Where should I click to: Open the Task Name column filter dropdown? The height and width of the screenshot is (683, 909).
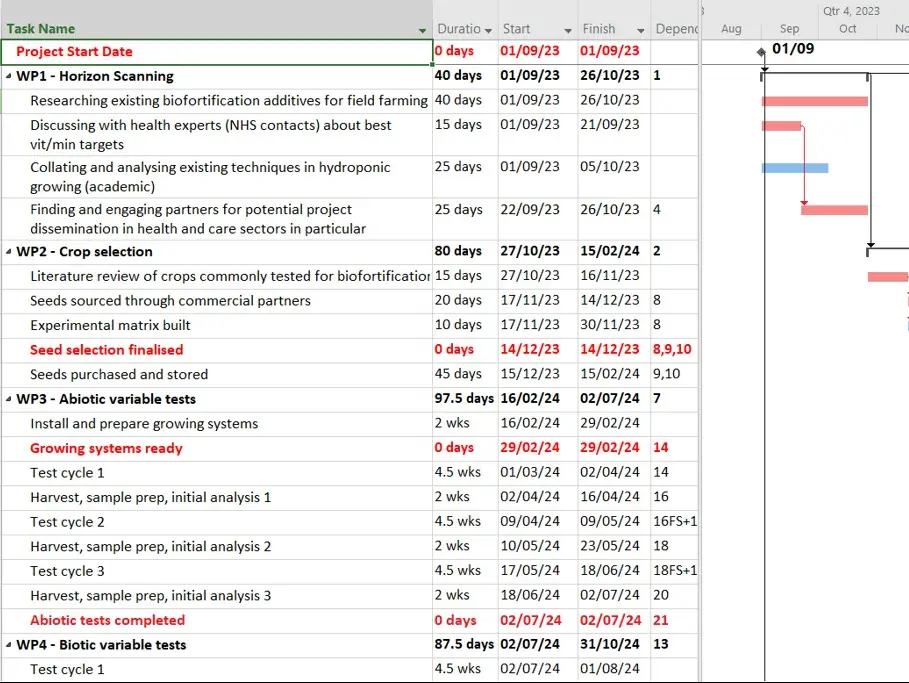422,30
